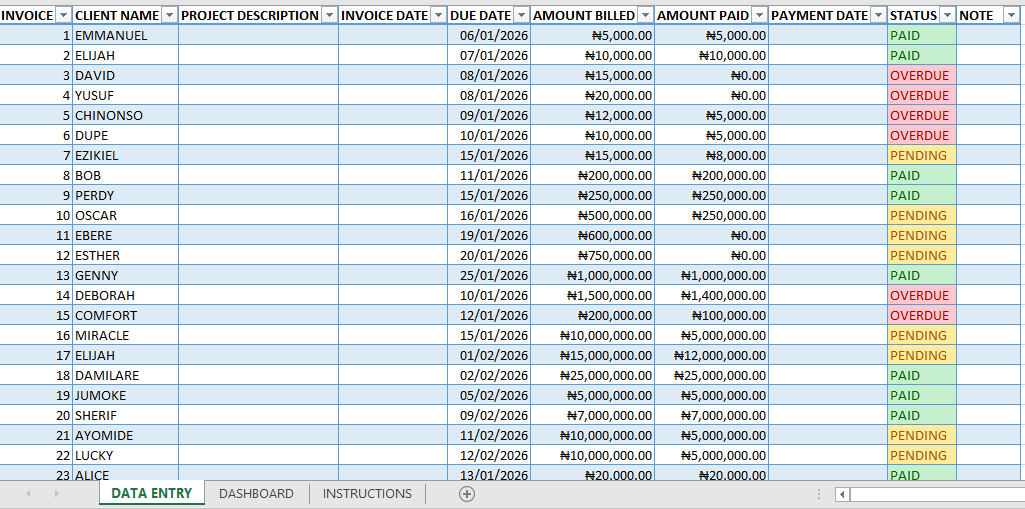Select the EZIKIEL client name cell
The width and height of the screenshot is (1025, 509).
tap(125, 156)
